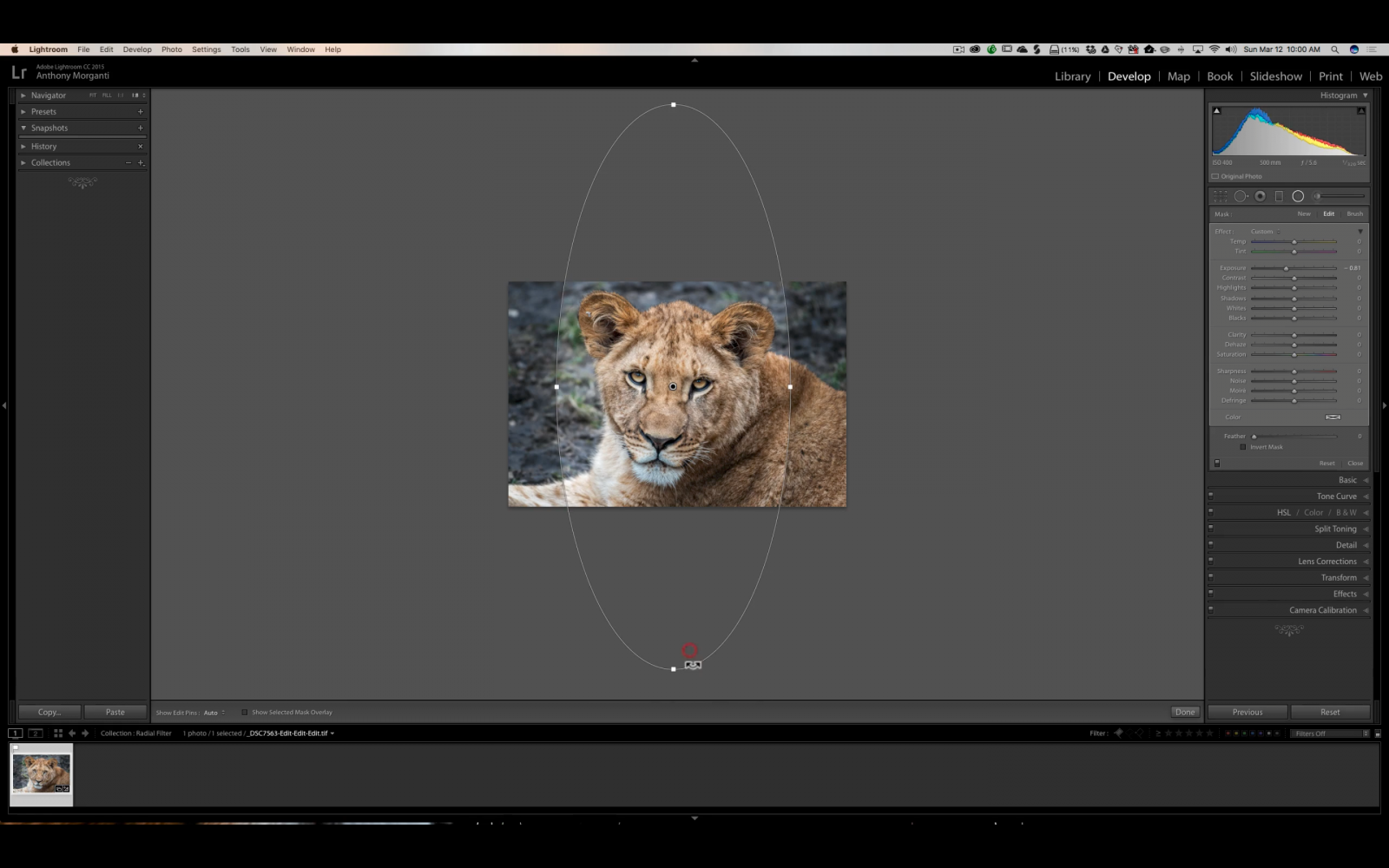Select the Graduated Filter tool
The width and height of the screenshot is (1389, 868).
coord(1279,196)
